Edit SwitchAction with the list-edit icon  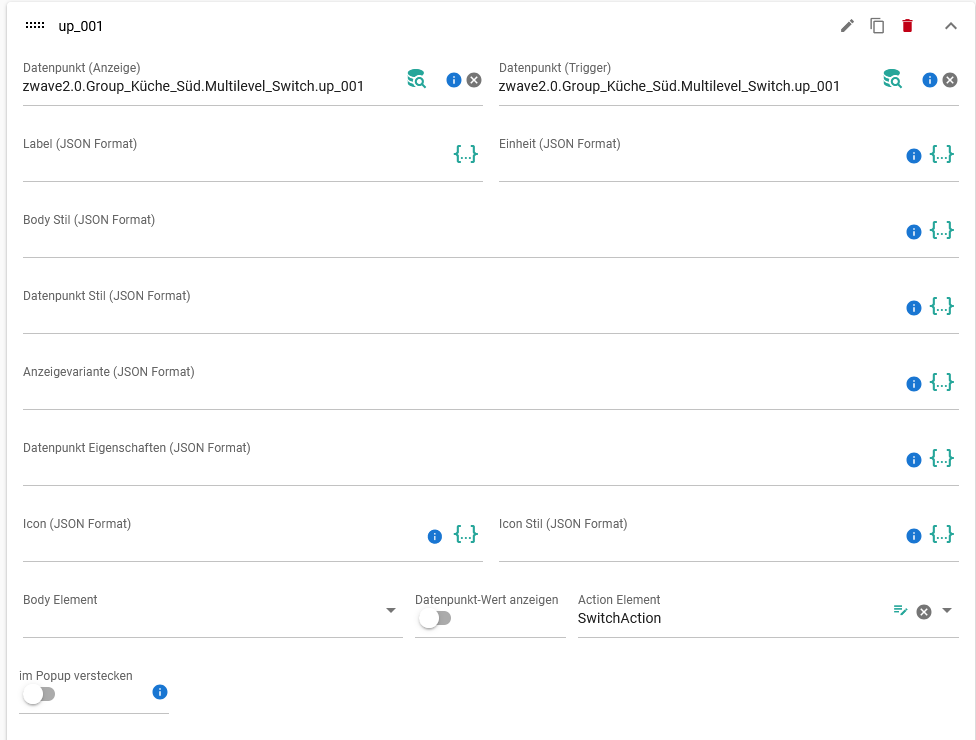pos(900,611)
